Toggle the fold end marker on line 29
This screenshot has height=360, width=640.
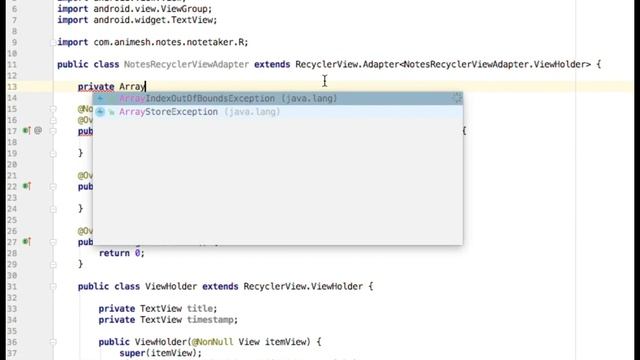pyautogui.click(x=53, y=264)
